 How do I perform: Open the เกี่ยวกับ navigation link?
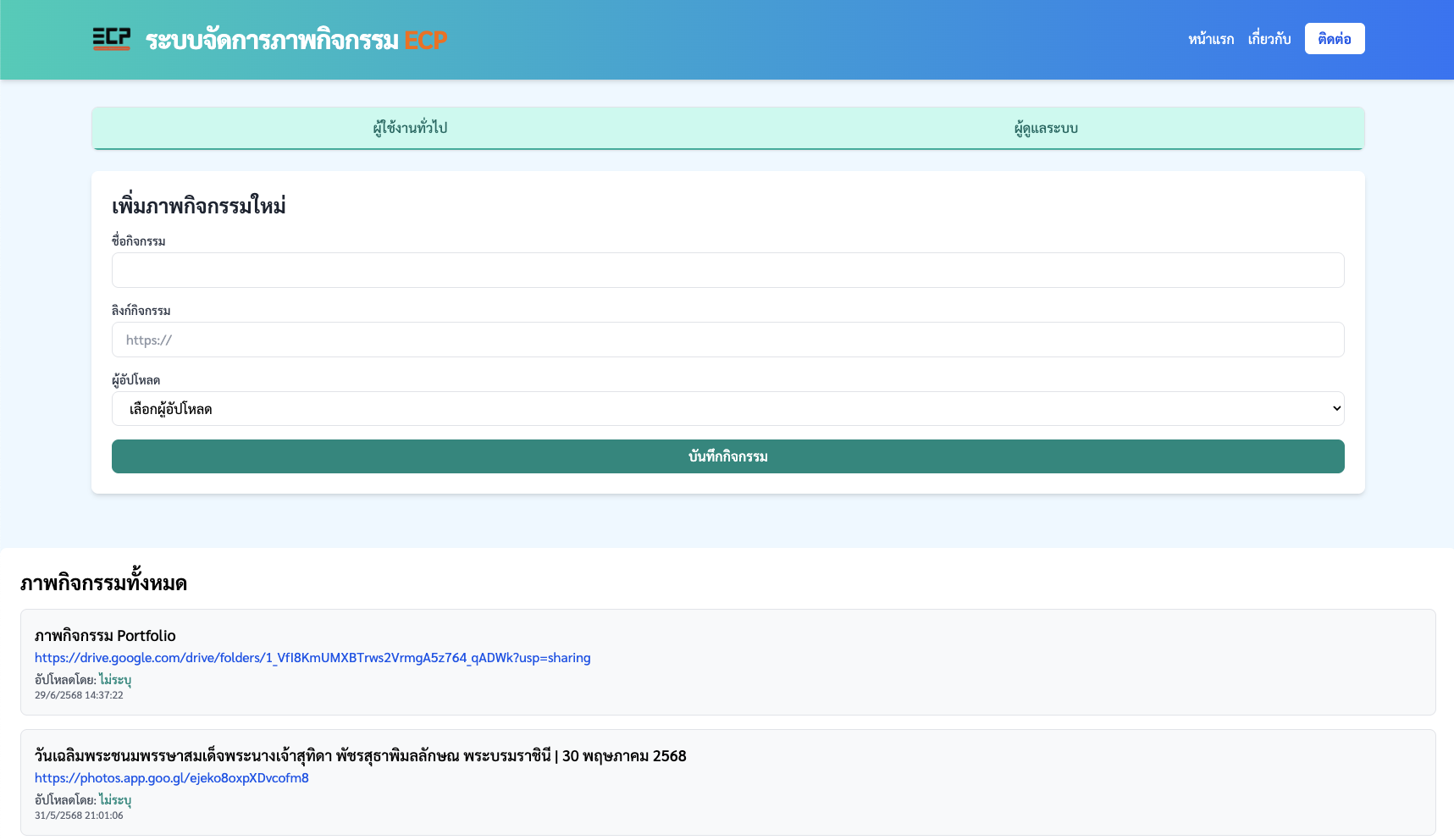coord(1269,39)
